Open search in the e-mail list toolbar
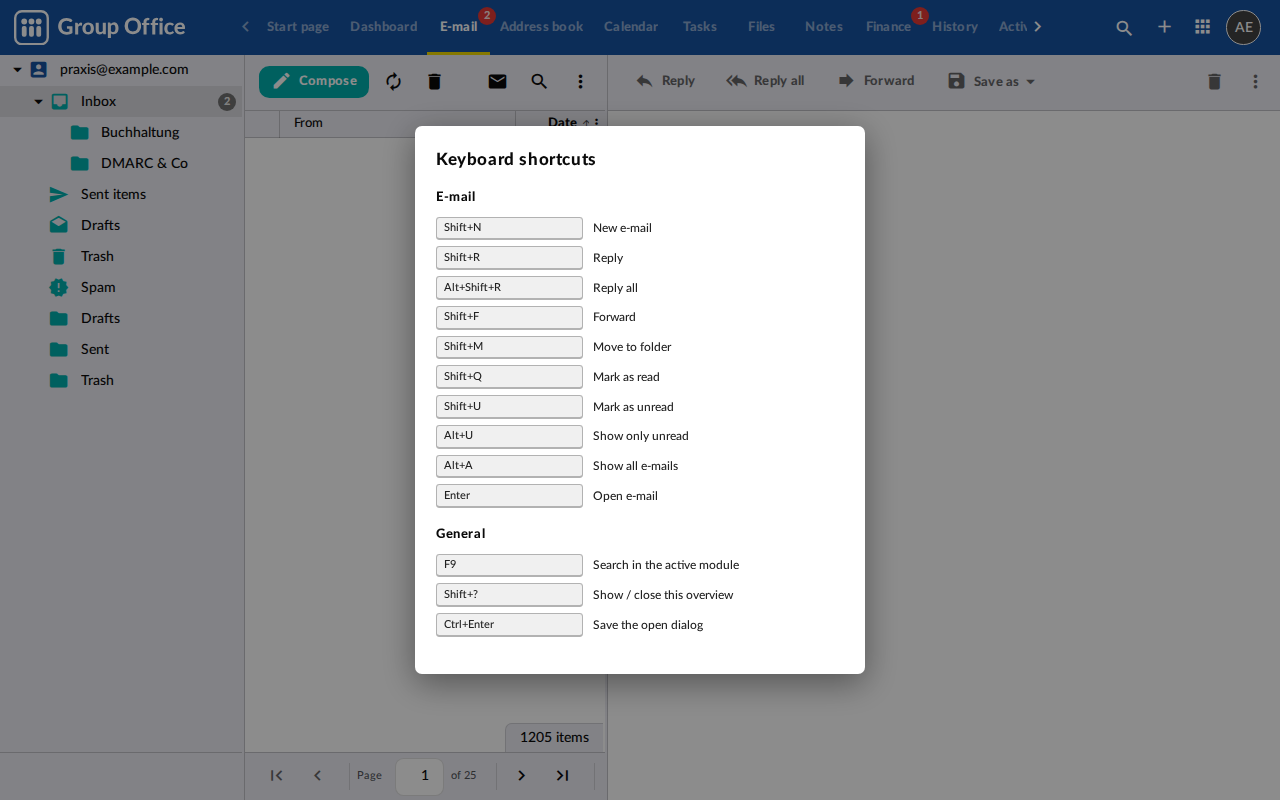Image resolution: width=1280 pixels, height=800 pixels. pyautogui.click(x=539, y=81)
